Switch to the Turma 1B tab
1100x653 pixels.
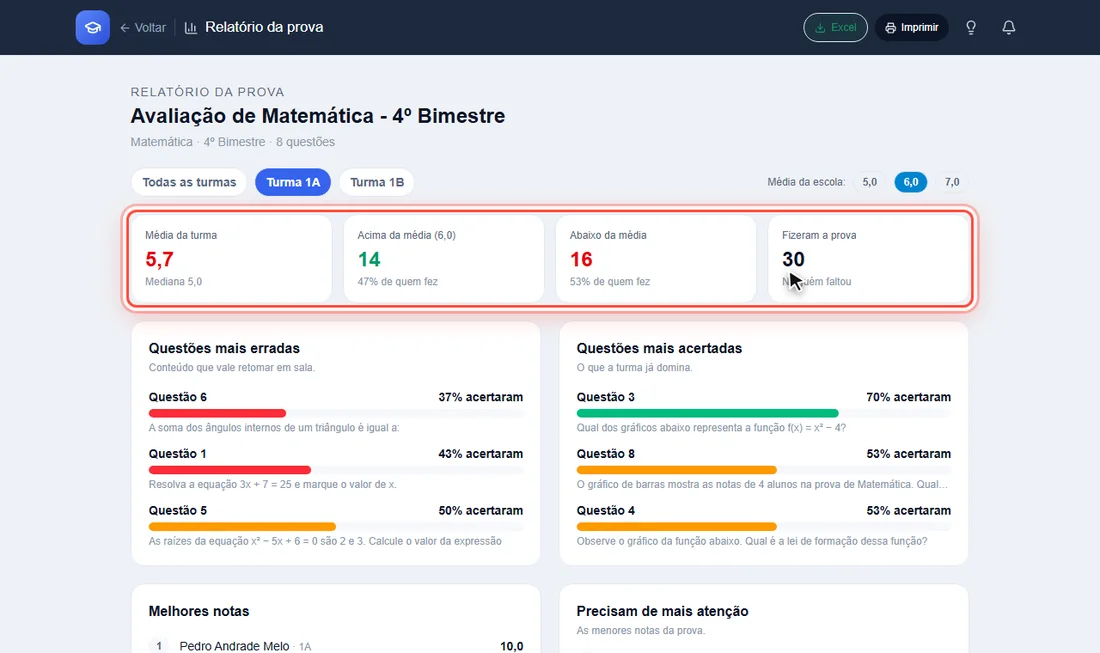[x=377, y=182]
